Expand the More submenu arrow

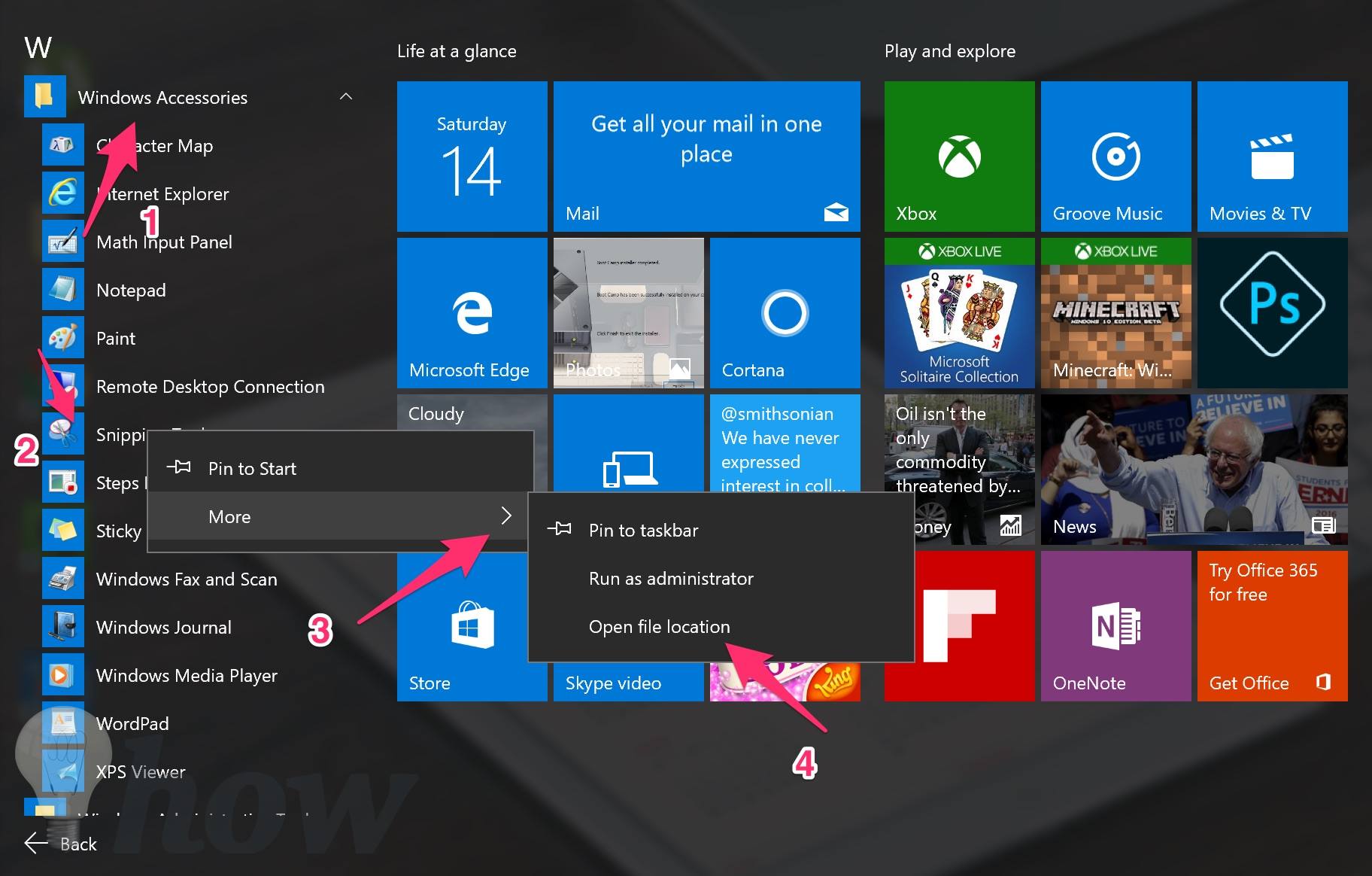point(506,516)
